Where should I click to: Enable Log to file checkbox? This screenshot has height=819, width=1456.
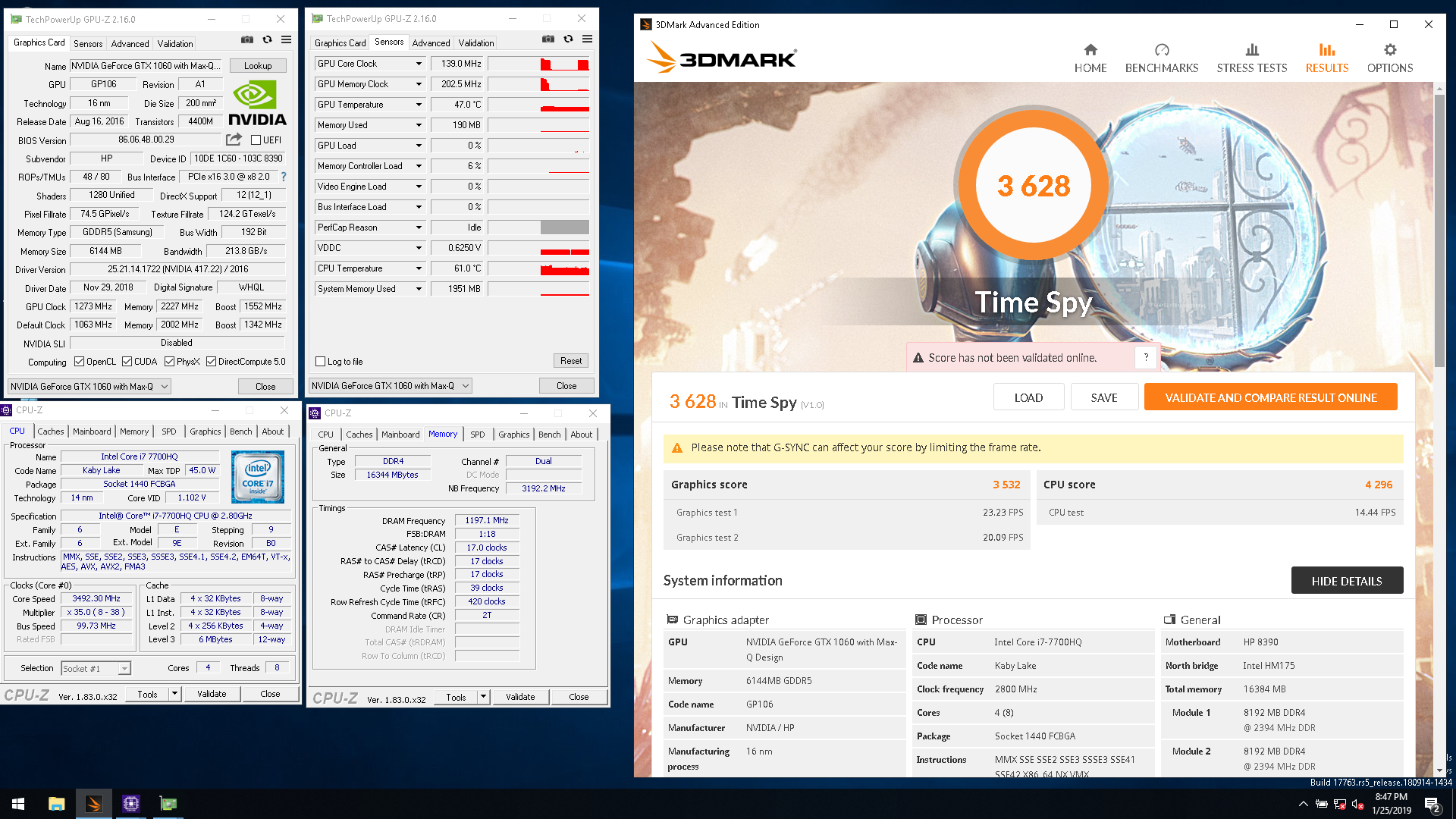coord(320,362)
